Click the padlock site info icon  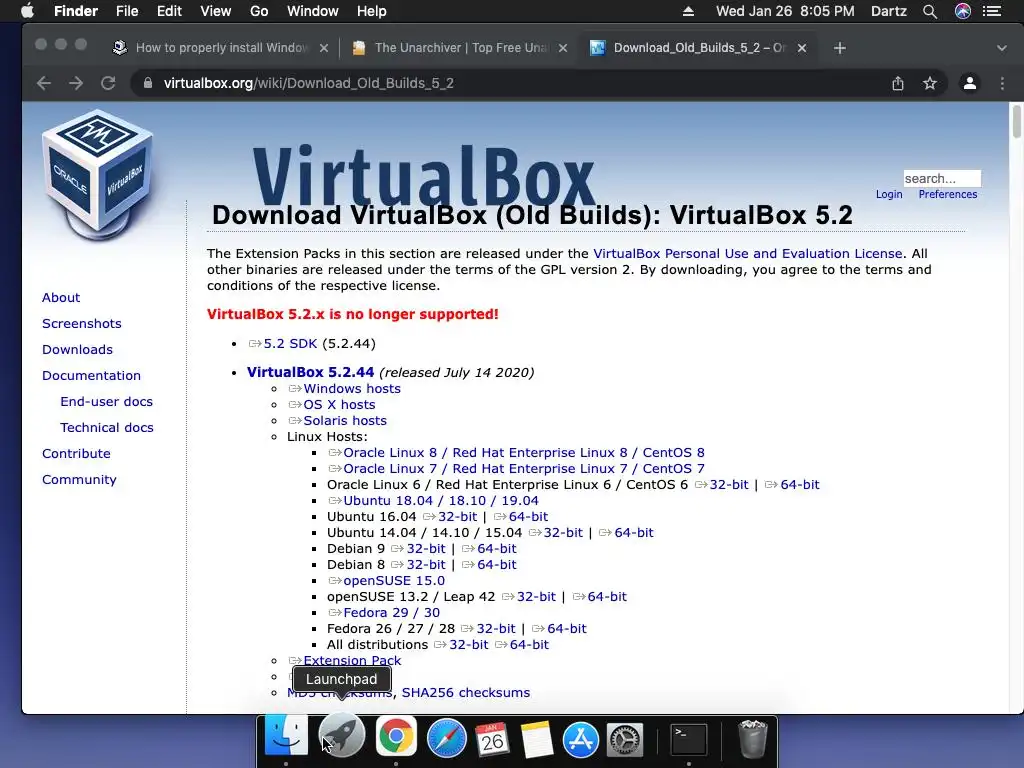(x=148, y=83)
